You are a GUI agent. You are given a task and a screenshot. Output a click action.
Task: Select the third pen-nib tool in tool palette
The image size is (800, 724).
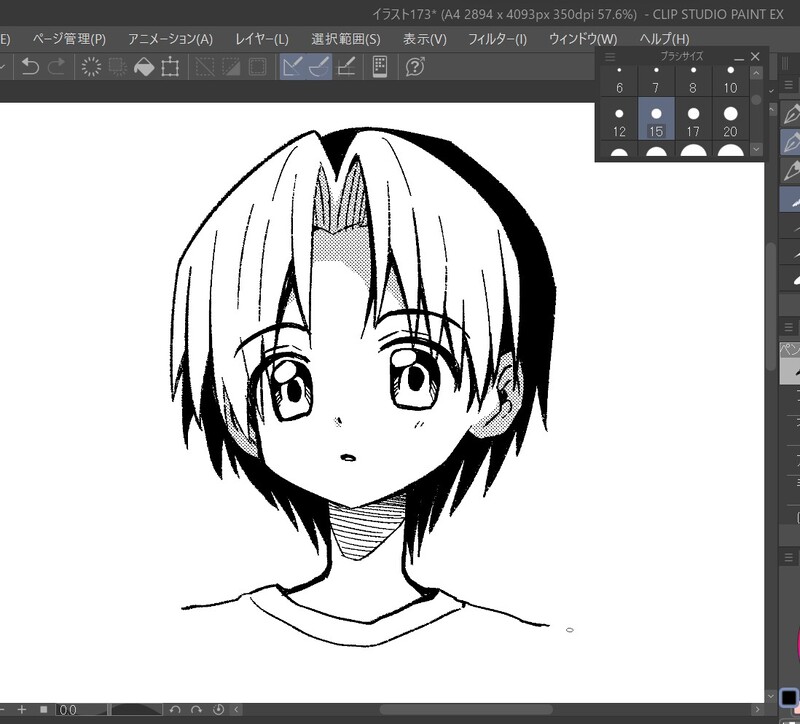click(x=791, y=170)
